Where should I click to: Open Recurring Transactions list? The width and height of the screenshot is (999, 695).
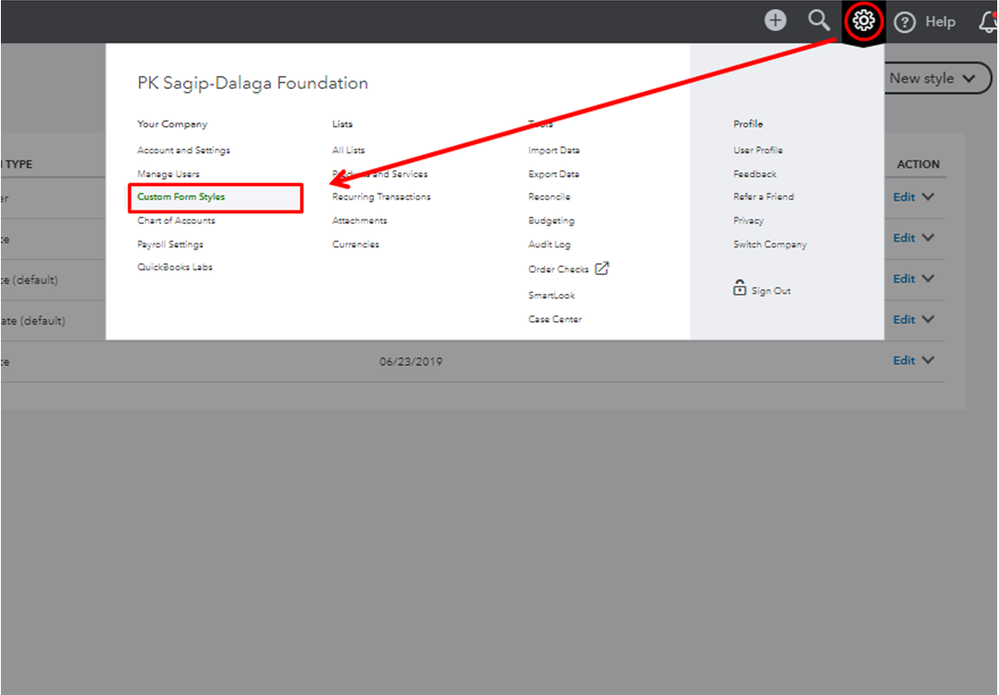click(x=381, y=197)
